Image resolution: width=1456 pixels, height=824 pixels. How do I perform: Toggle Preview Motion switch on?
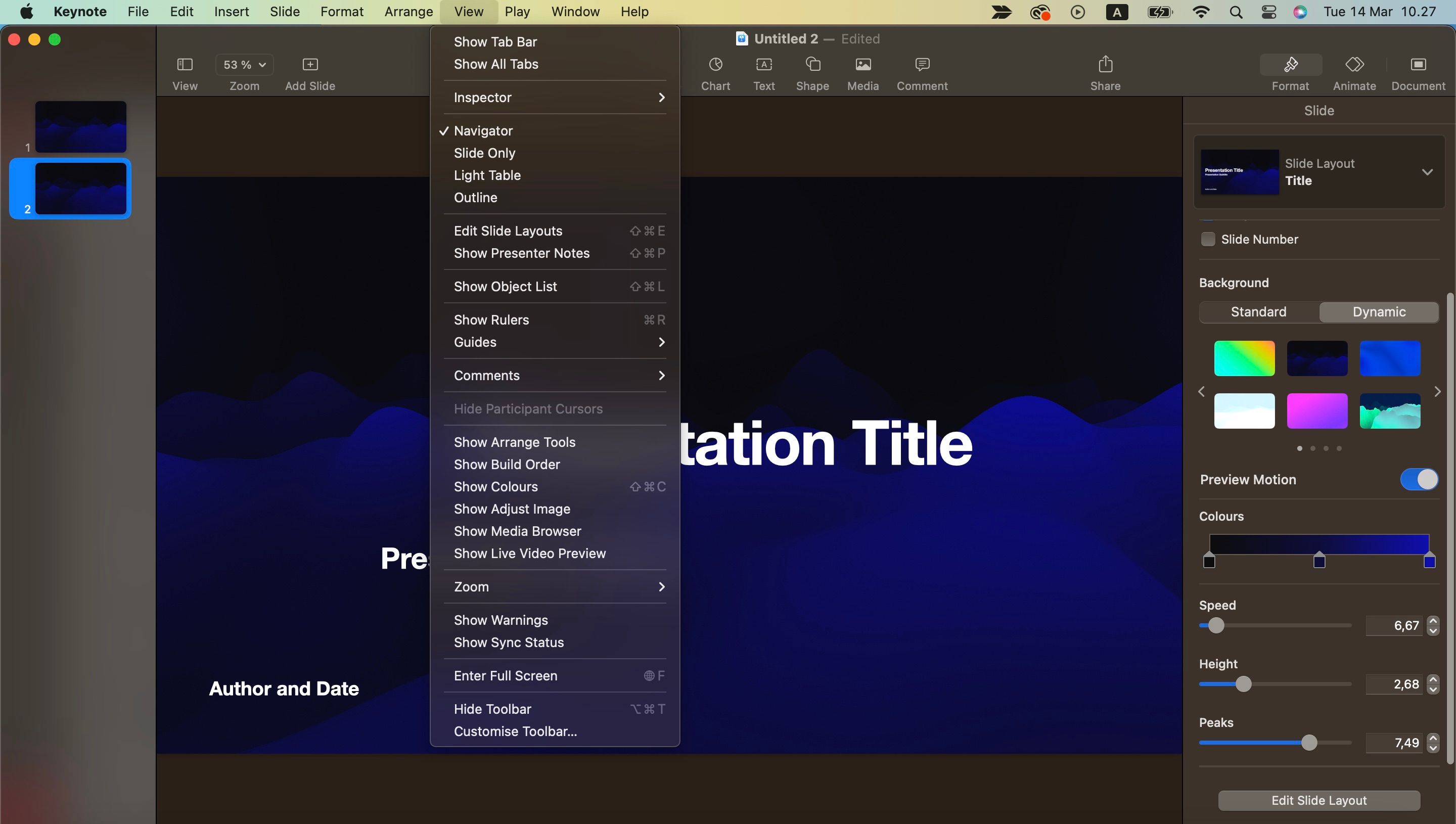click(1421, 479)
